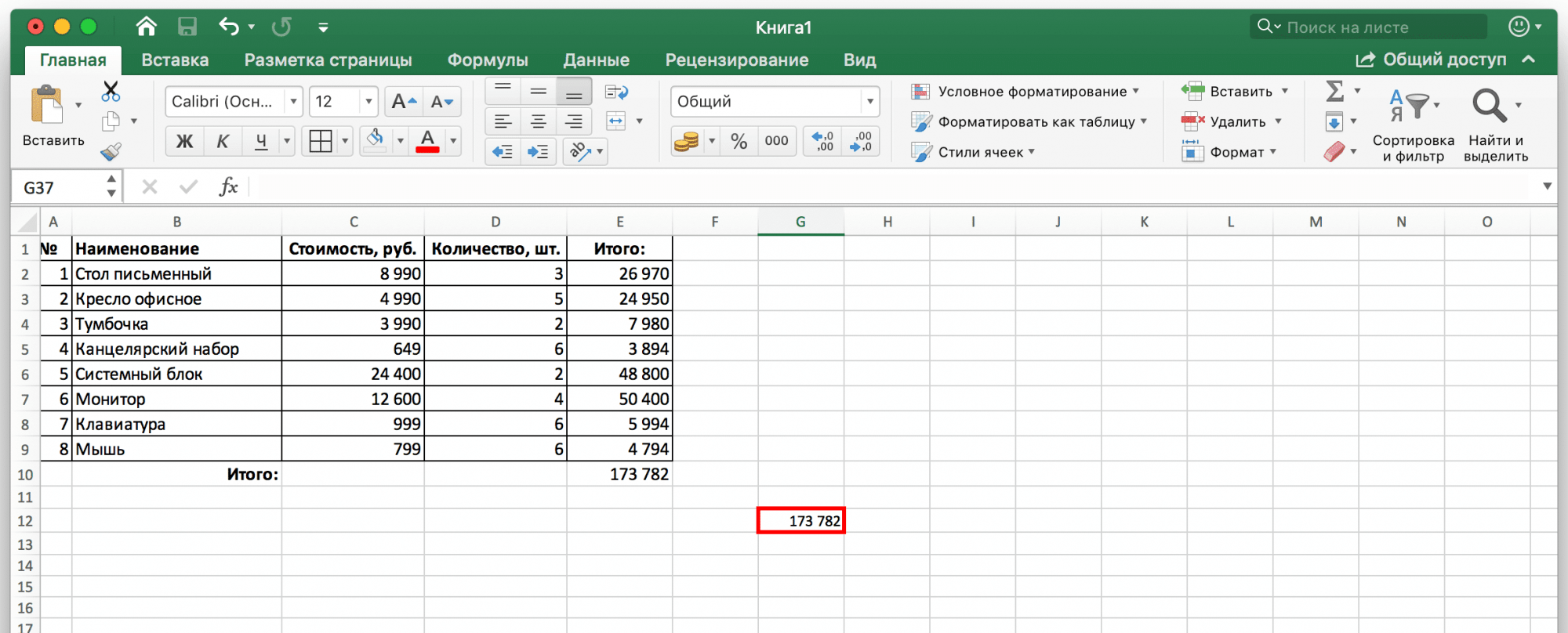Open the font size 12 dropdown
The height and width of the screenshot is (633, 1568).
[x=368, y=102]
